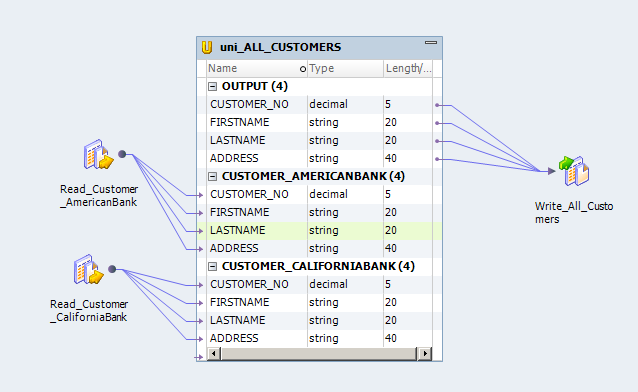The width and height of the screenshot is (638, 392).
Task: Click the horizontal scrollbar thumb
Action: (319, 353)
